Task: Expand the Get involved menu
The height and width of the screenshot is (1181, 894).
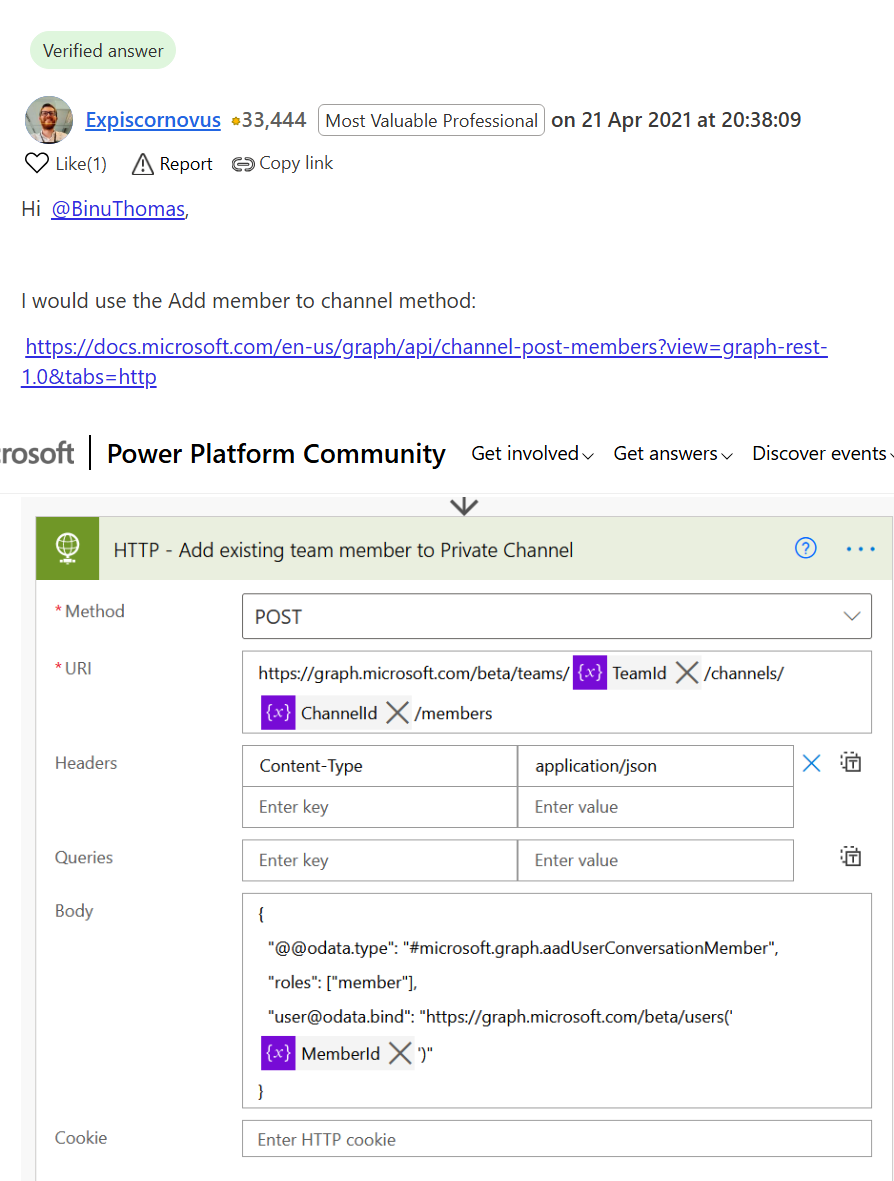Action: click(532, 453)
